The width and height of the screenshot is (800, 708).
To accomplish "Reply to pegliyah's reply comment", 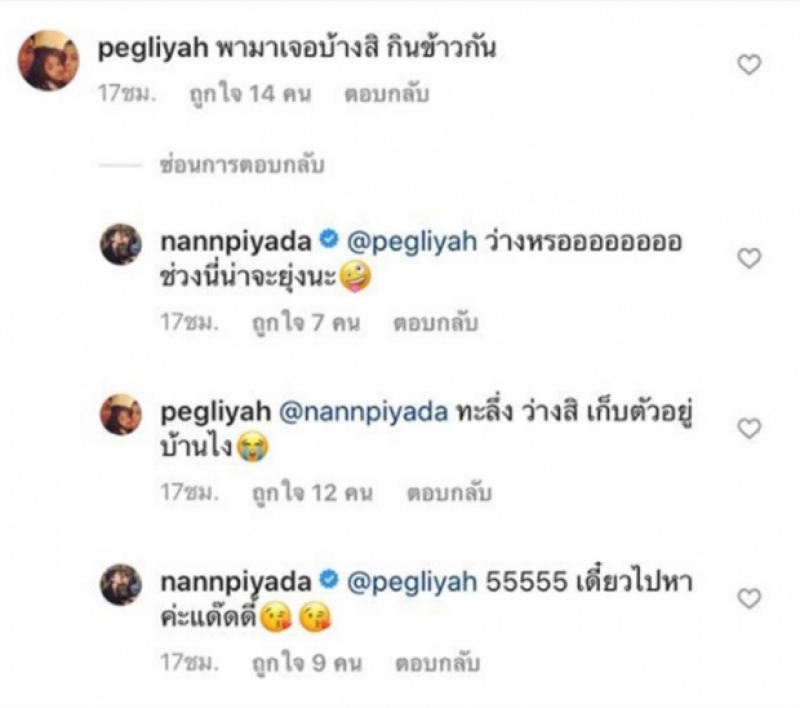I will (449, 493).
